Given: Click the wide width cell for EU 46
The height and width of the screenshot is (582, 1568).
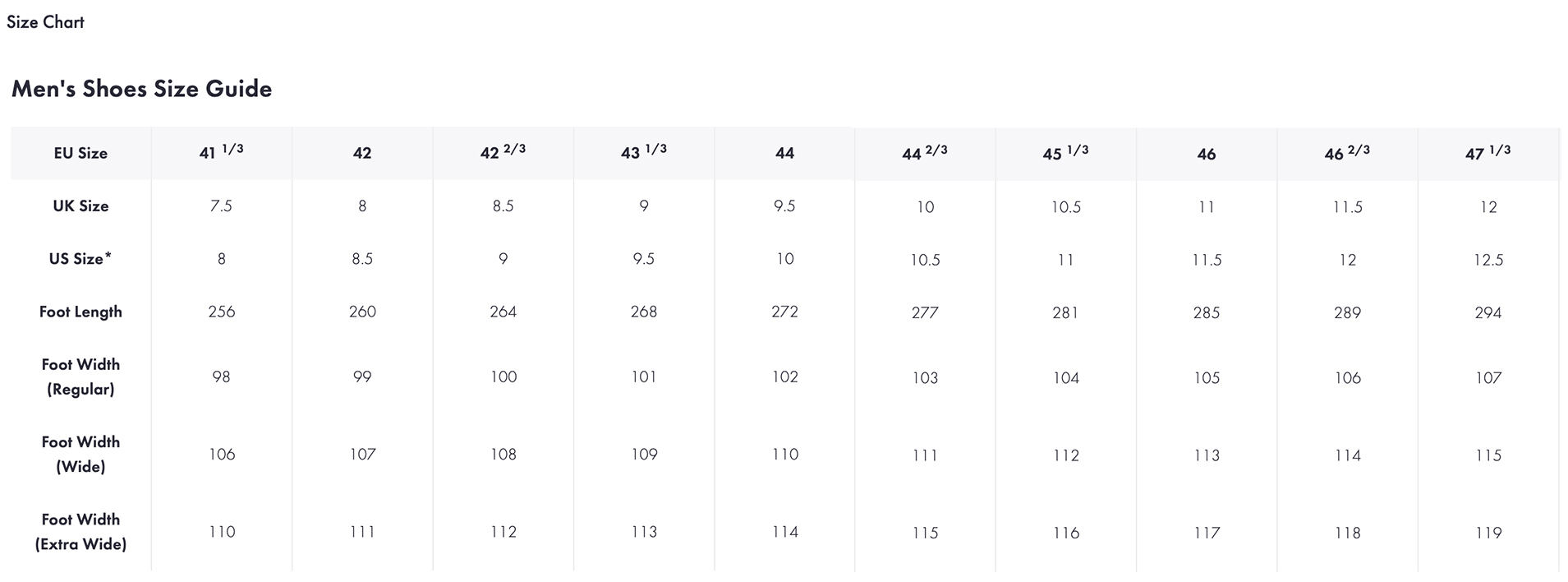Looking at the screenshot, I should point(1207,455).
